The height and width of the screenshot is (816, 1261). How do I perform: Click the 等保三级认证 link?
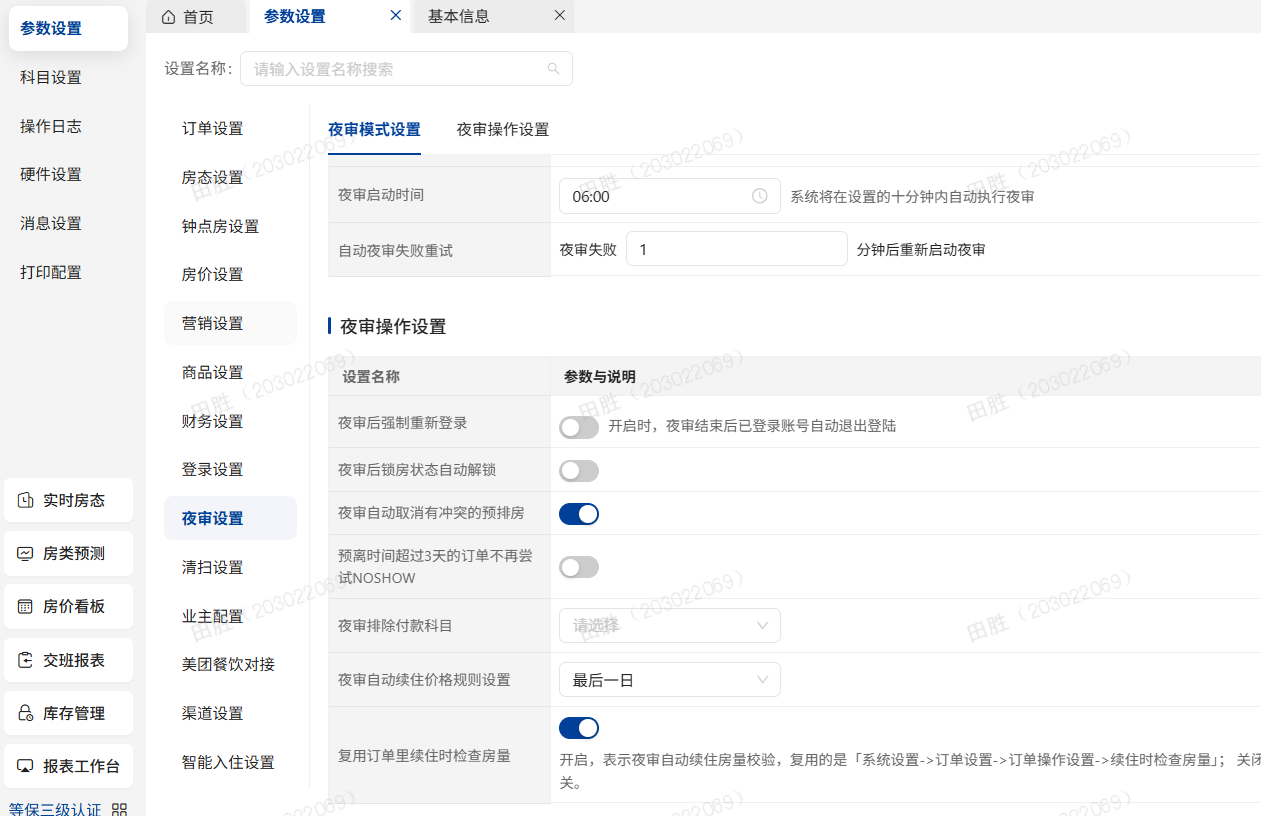53,808
